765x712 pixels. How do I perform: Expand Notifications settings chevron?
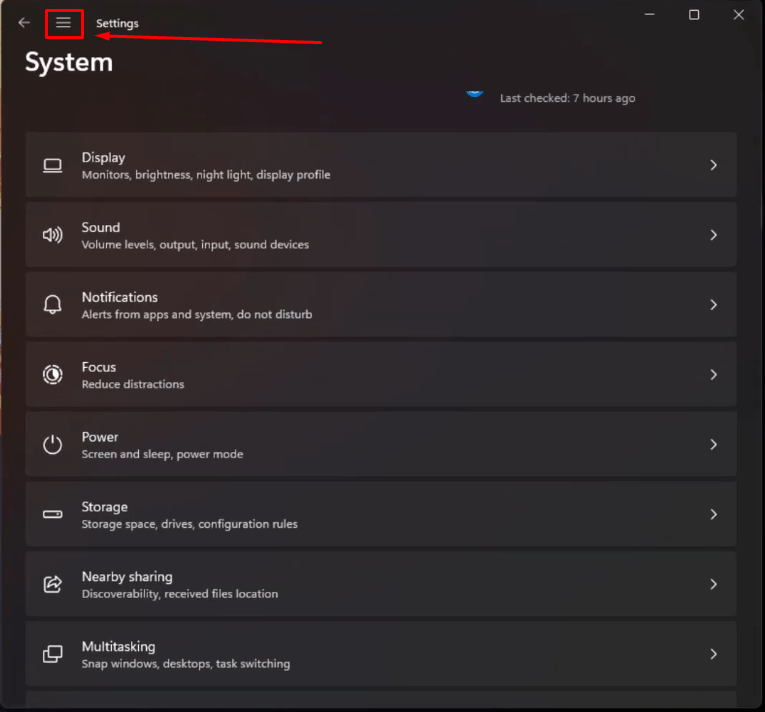713,305
